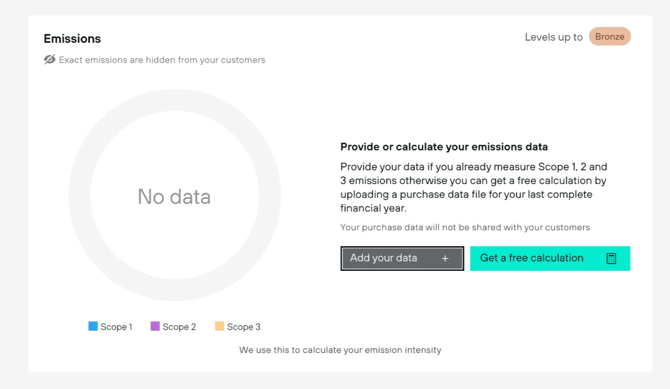
Task: Click the hidden-eye icon beside emissions notice
Action: click(50, 59)
